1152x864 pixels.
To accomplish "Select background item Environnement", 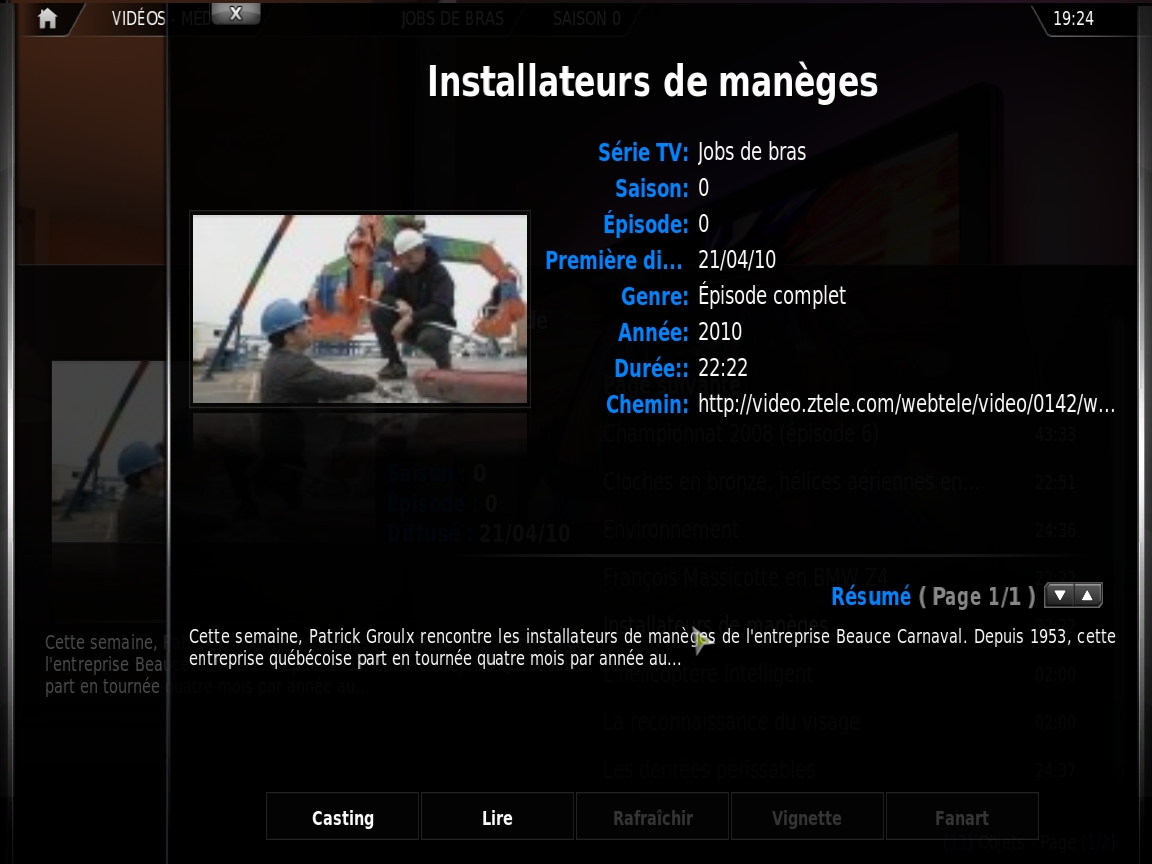I will [x=671, y=530].
